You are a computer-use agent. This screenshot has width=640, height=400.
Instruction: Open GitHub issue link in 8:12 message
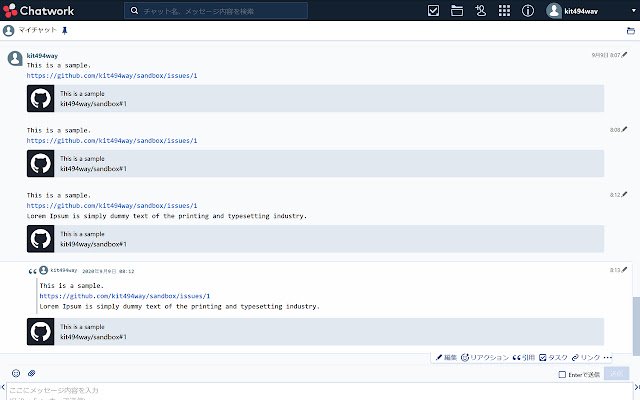[x=112, y=206]
